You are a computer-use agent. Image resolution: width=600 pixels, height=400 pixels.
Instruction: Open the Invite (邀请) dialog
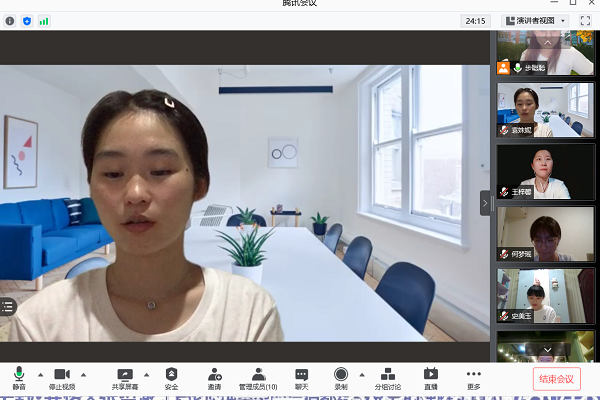point(214,377)
